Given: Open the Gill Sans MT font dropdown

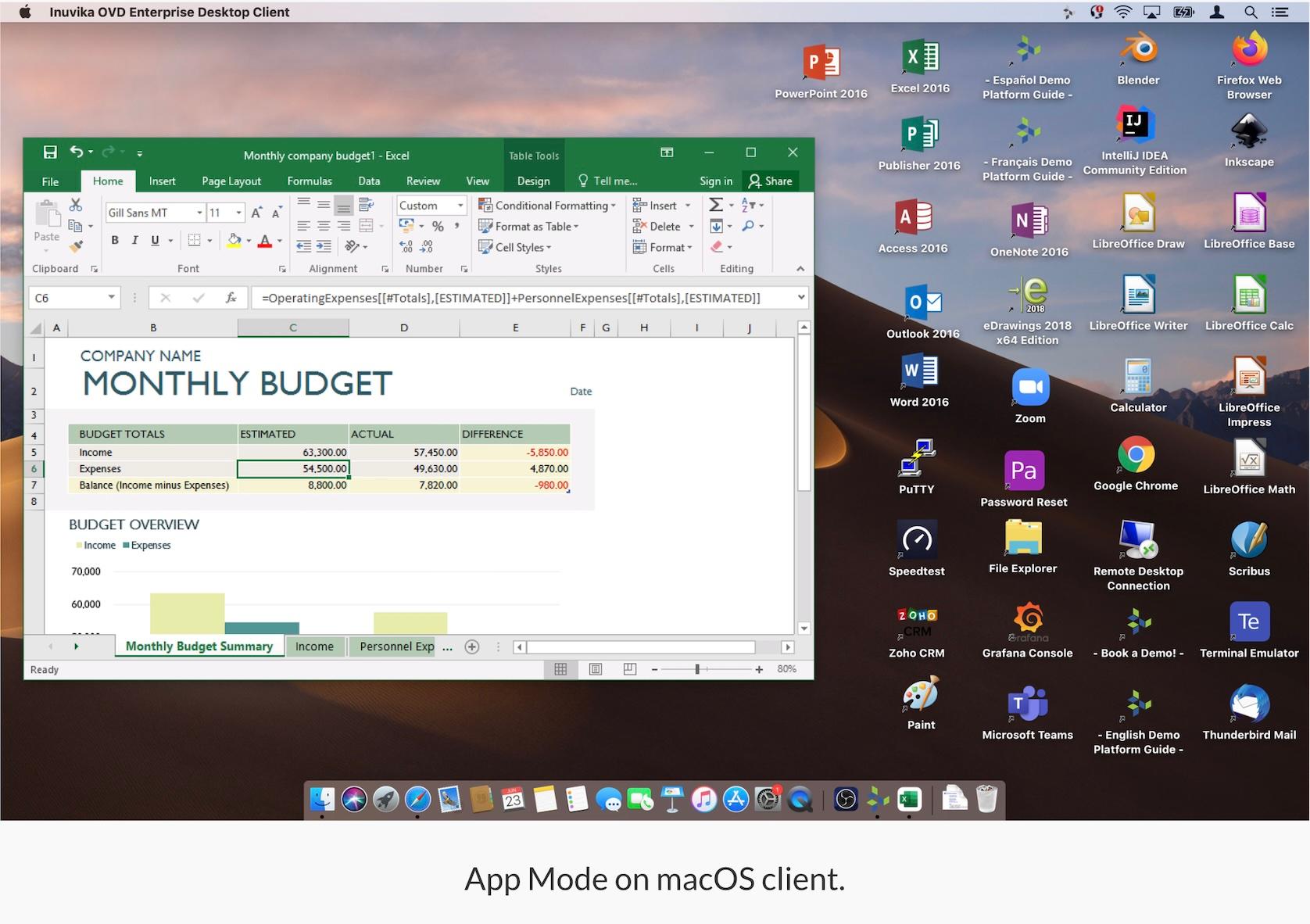Looking at the screenshot, I should pos(199,213).
